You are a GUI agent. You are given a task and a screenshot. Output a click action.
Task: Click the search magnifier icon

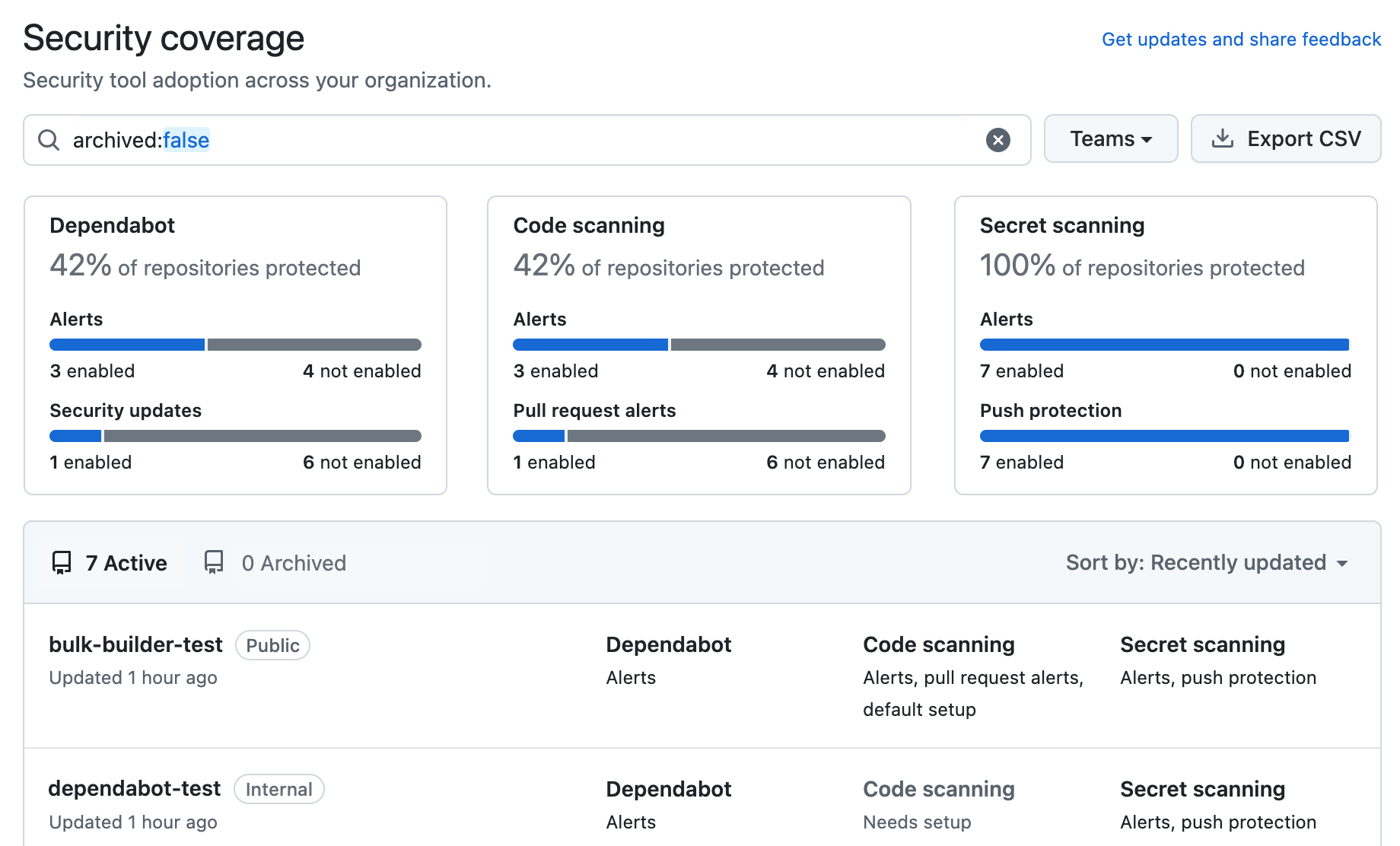[49, 140]
